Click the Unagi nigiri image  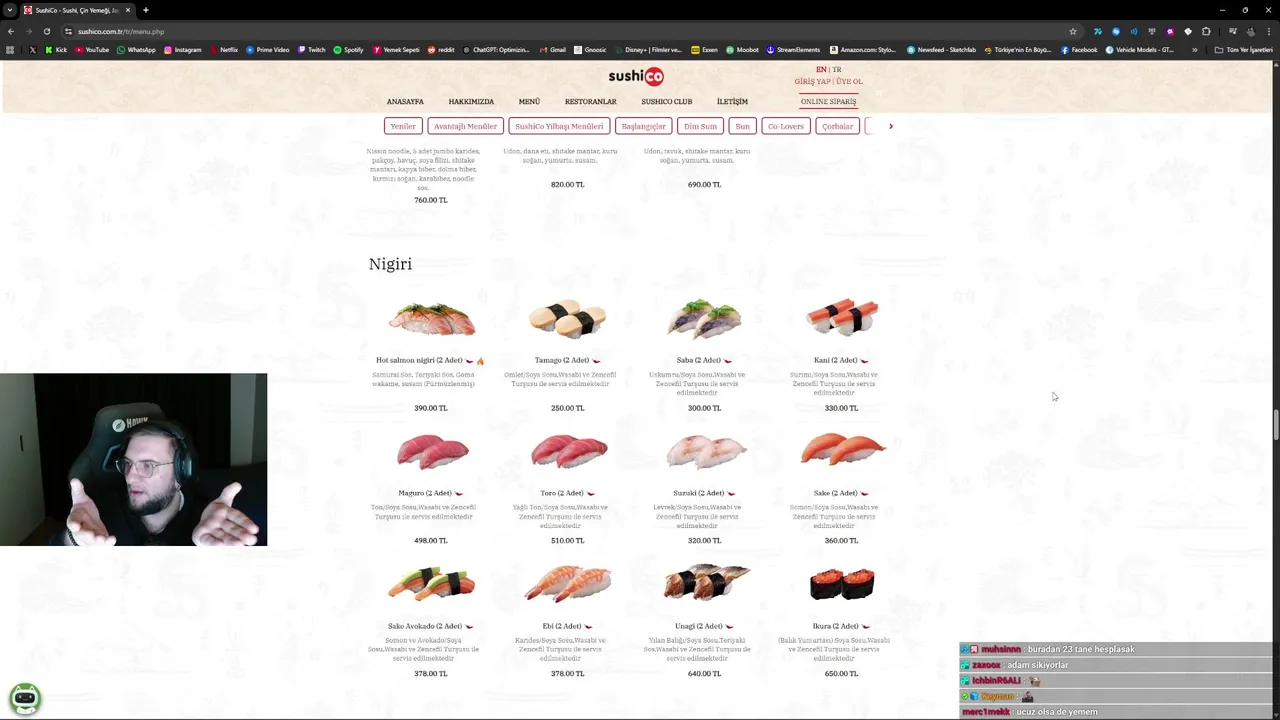(705, 583)
